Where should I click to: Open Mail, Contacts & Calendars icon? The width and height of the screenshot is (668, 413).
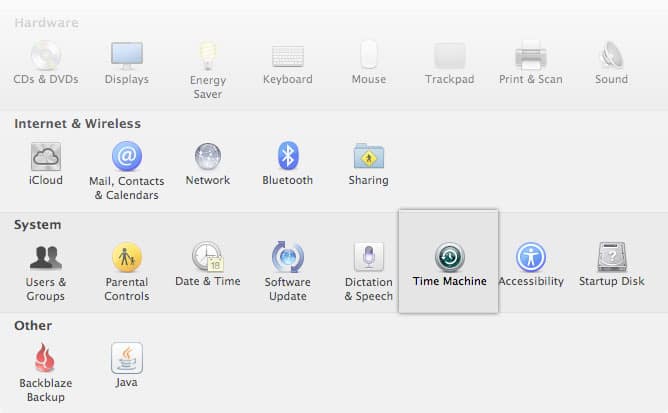click(x=127, y=156)
